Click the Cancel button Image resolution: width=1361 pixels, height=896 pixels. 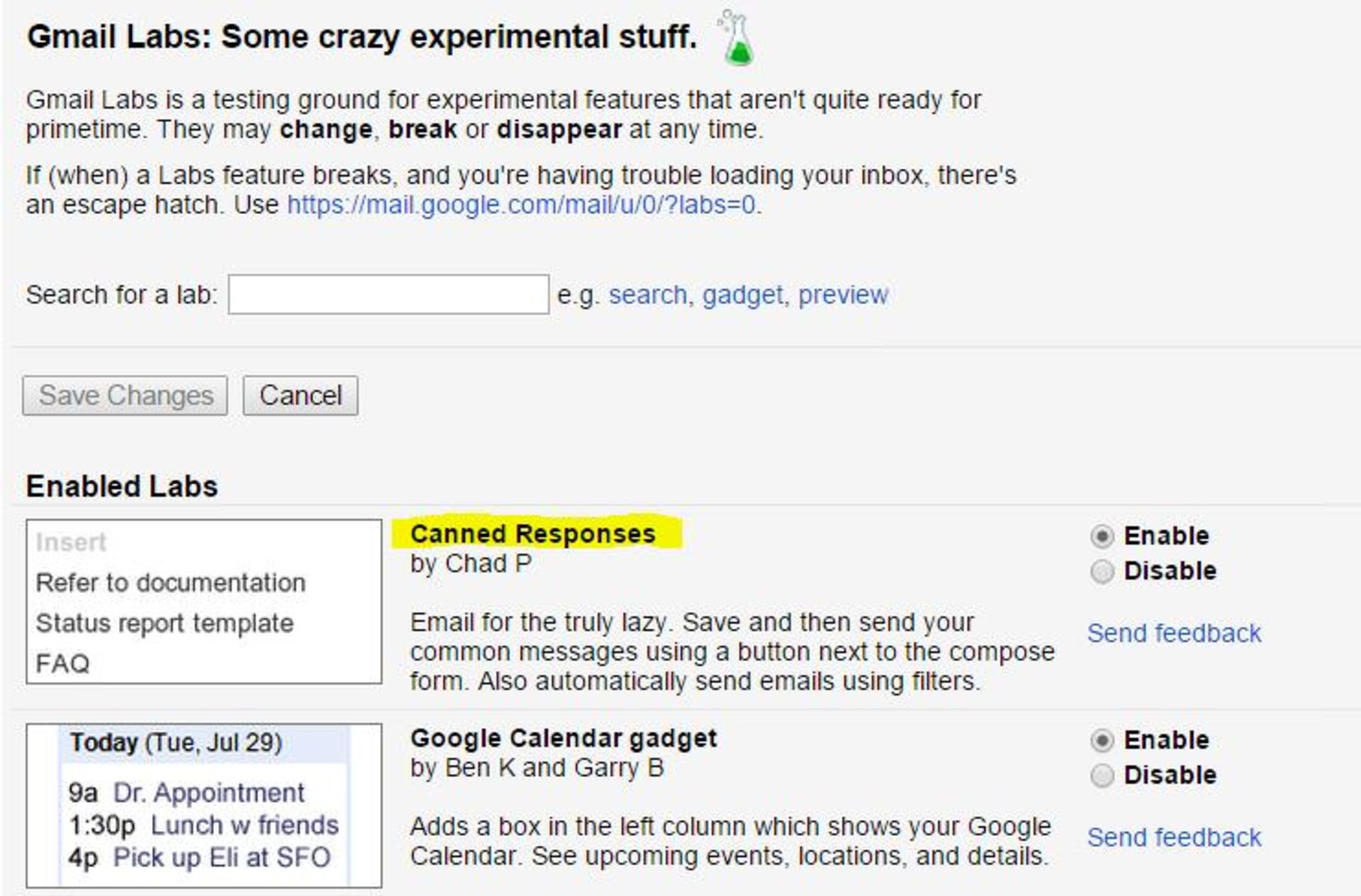tap(301, 396)
